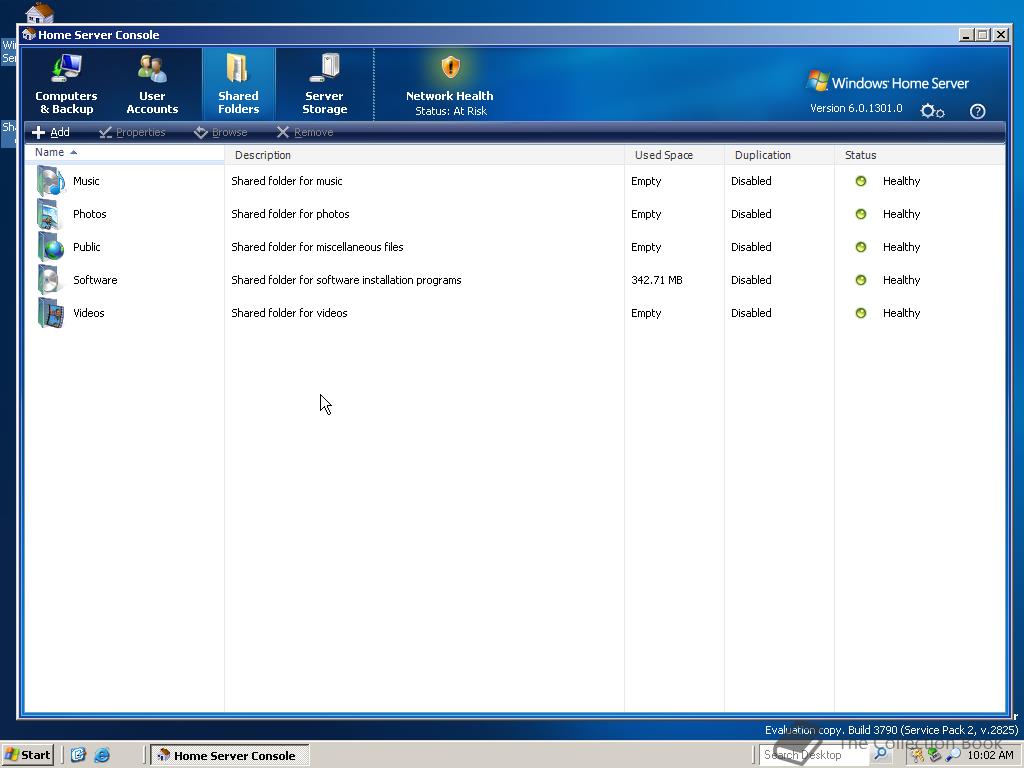The width and height of the screenshot is (1024, 768).
Task: Click the house icon on the desktop
Action: (x=40, y=12)
